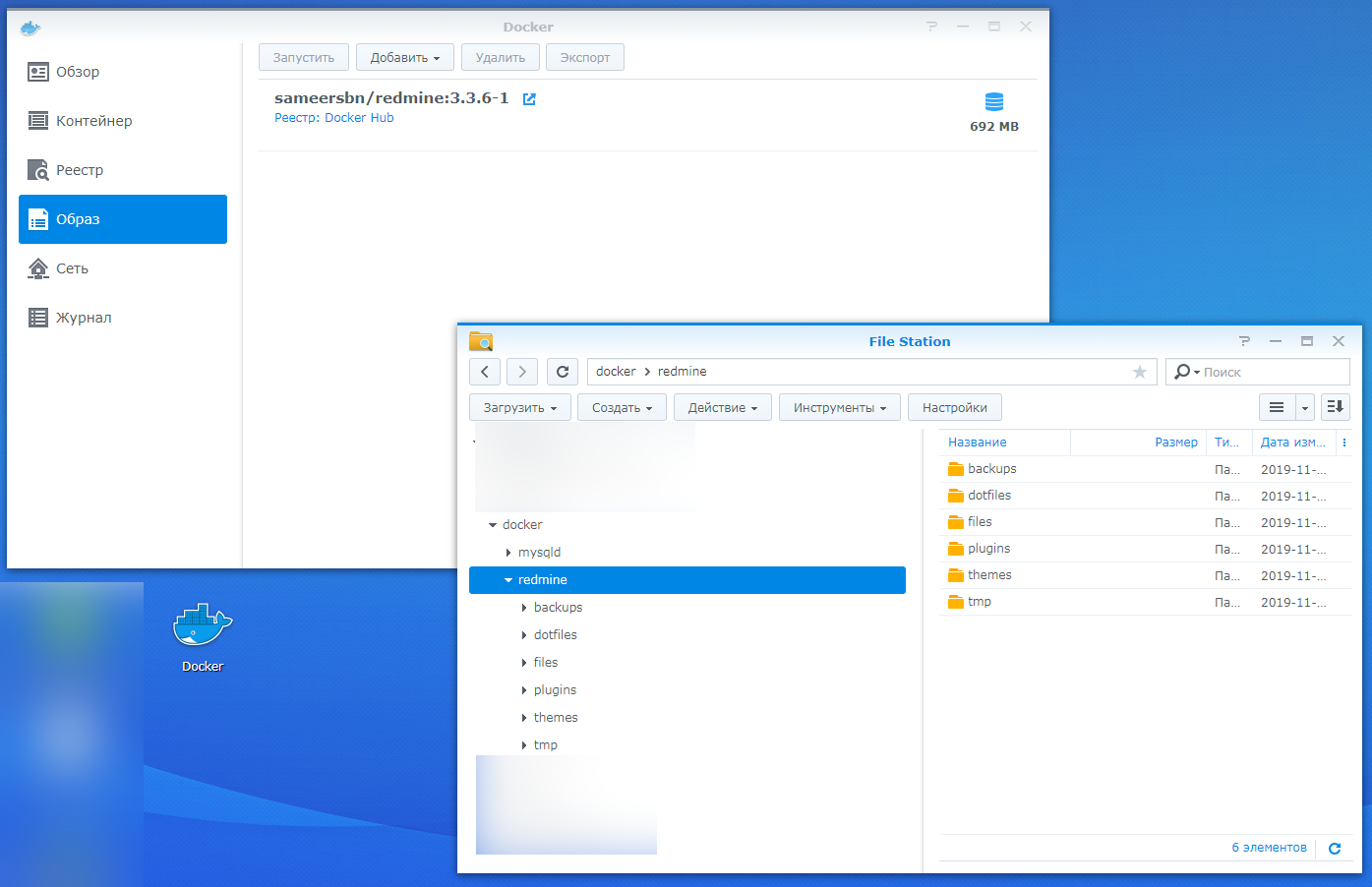1372x887 pixels.
Task: Open search options dropdown beside Поиск
Action: pos(1196,373)
